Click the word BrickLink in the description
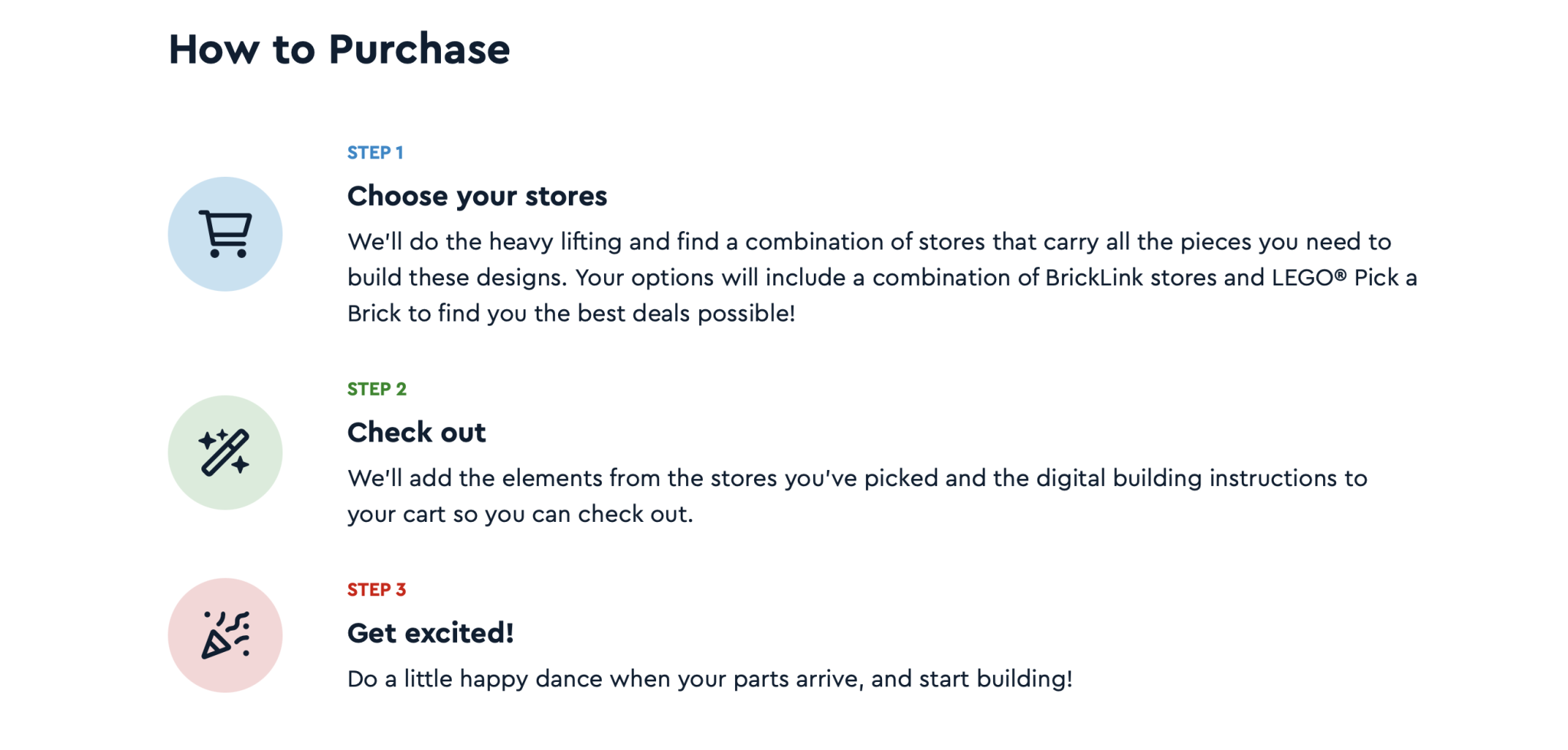This screenshot has width=1568, height=750. 1094,277
